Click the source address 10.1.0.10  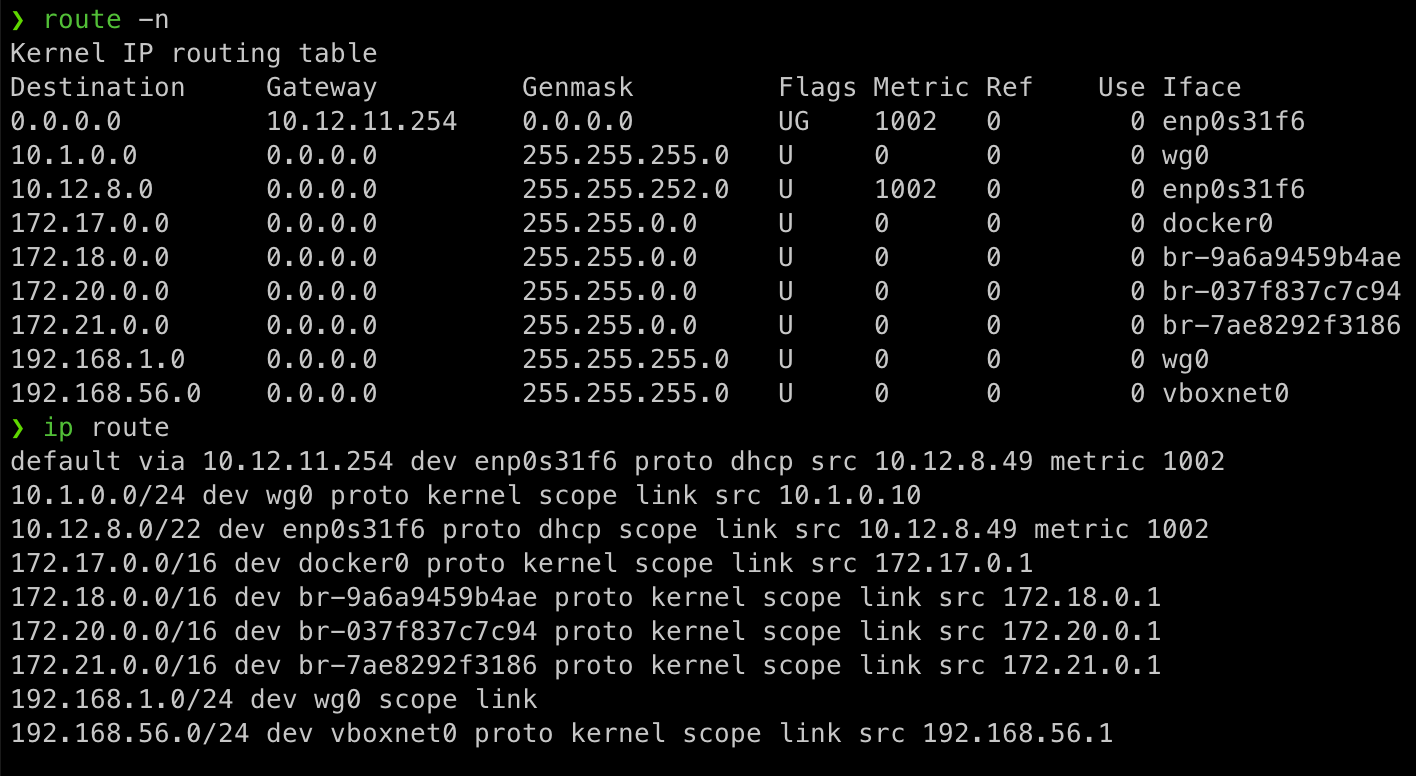point(850,496)
